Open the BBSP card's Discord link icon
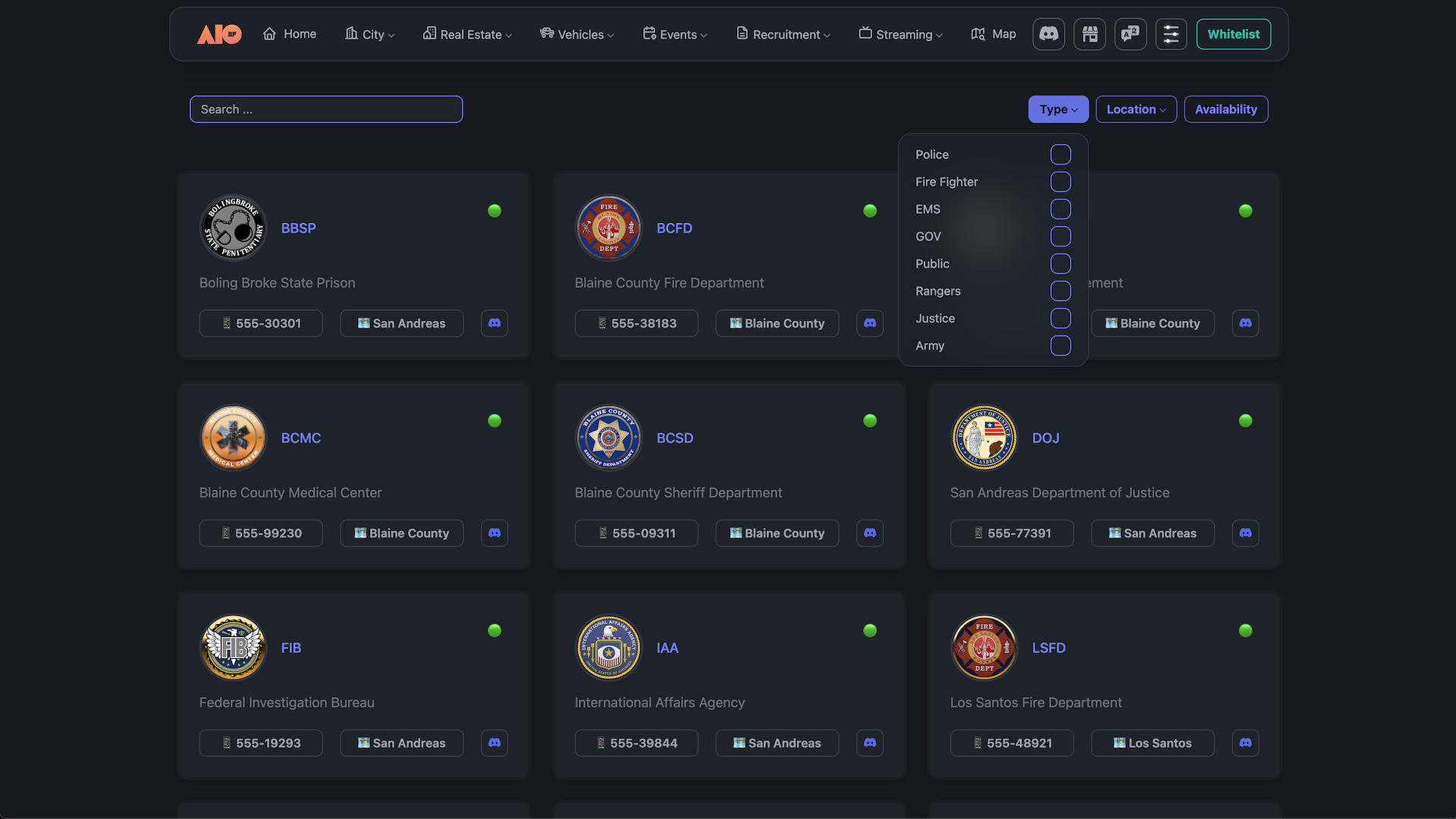The image size is (1456, 819). (x=494, y=323)
